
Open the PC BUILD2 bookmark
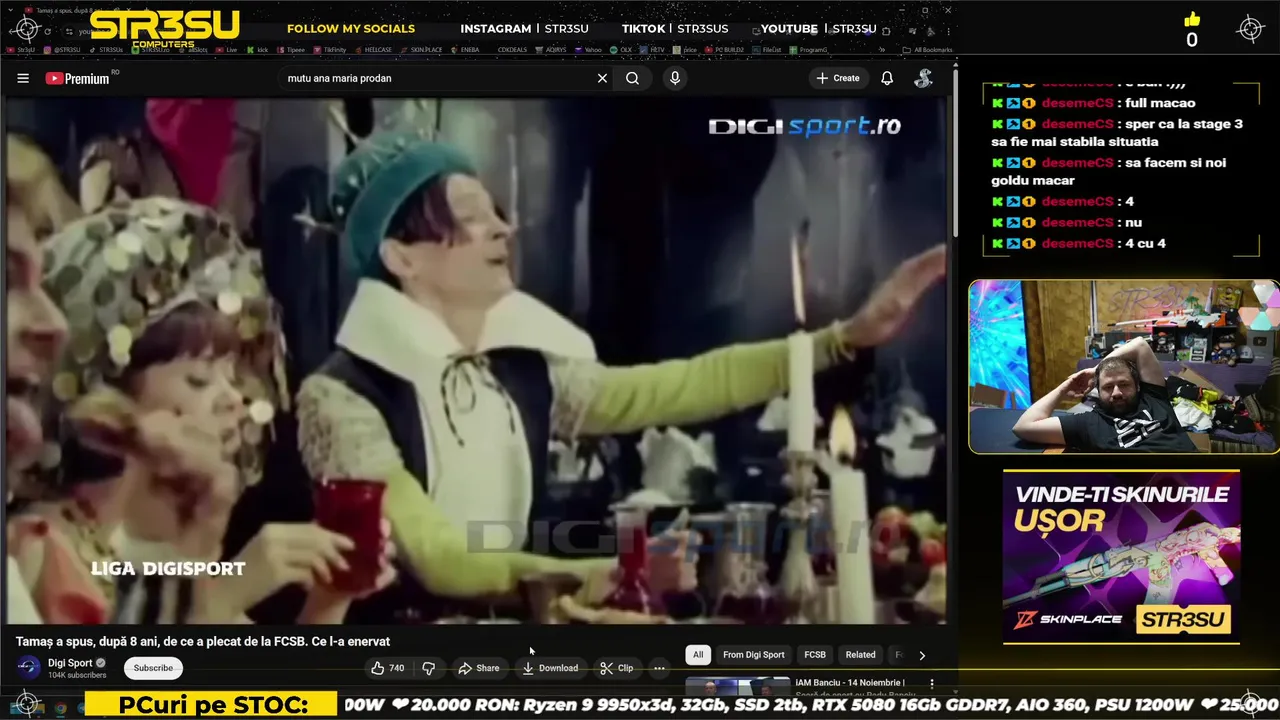coord(724,50)
